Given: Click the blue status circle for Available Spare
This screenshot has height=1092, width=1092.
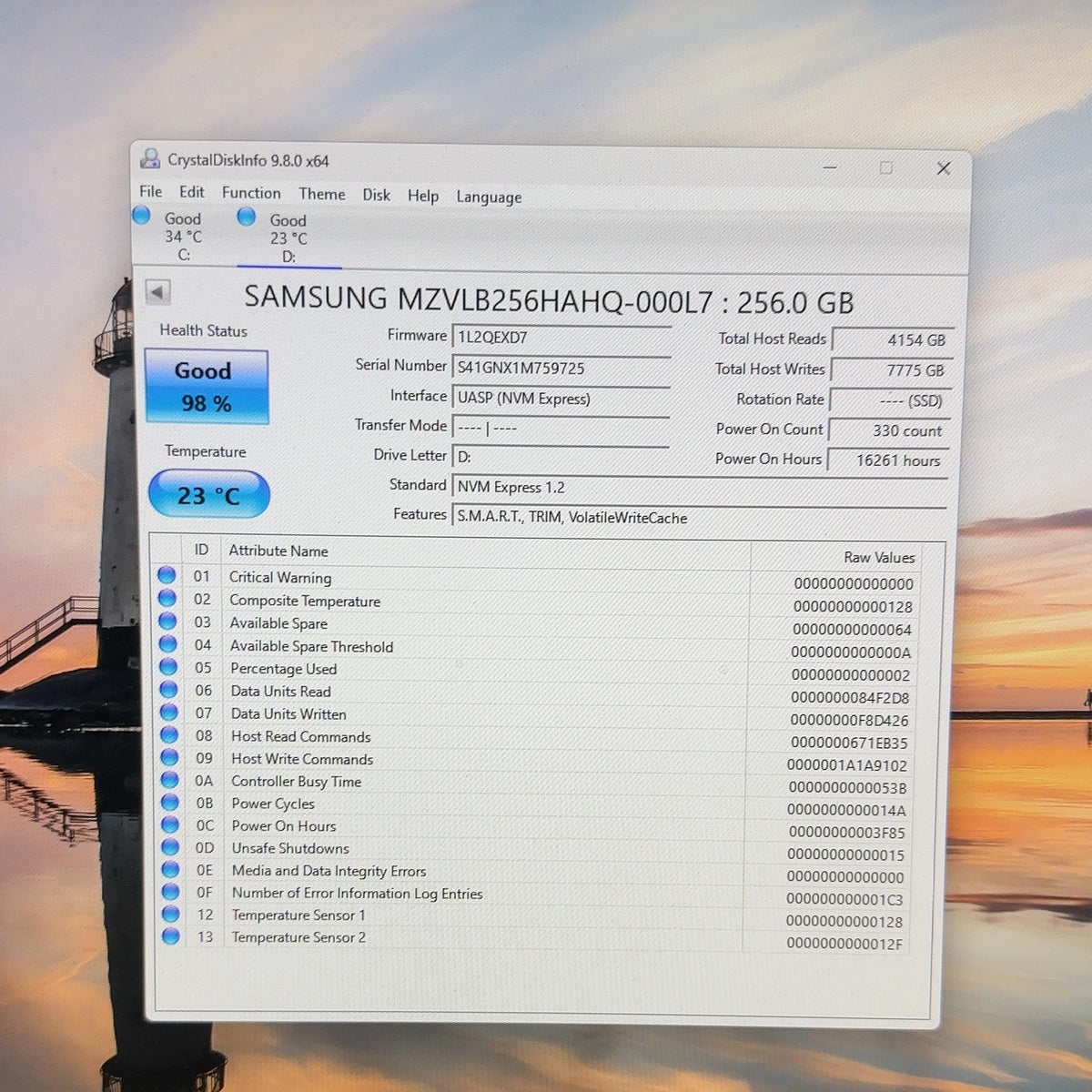Looking at the screenshot, I should pyautogui.click(x=167, y=621).
